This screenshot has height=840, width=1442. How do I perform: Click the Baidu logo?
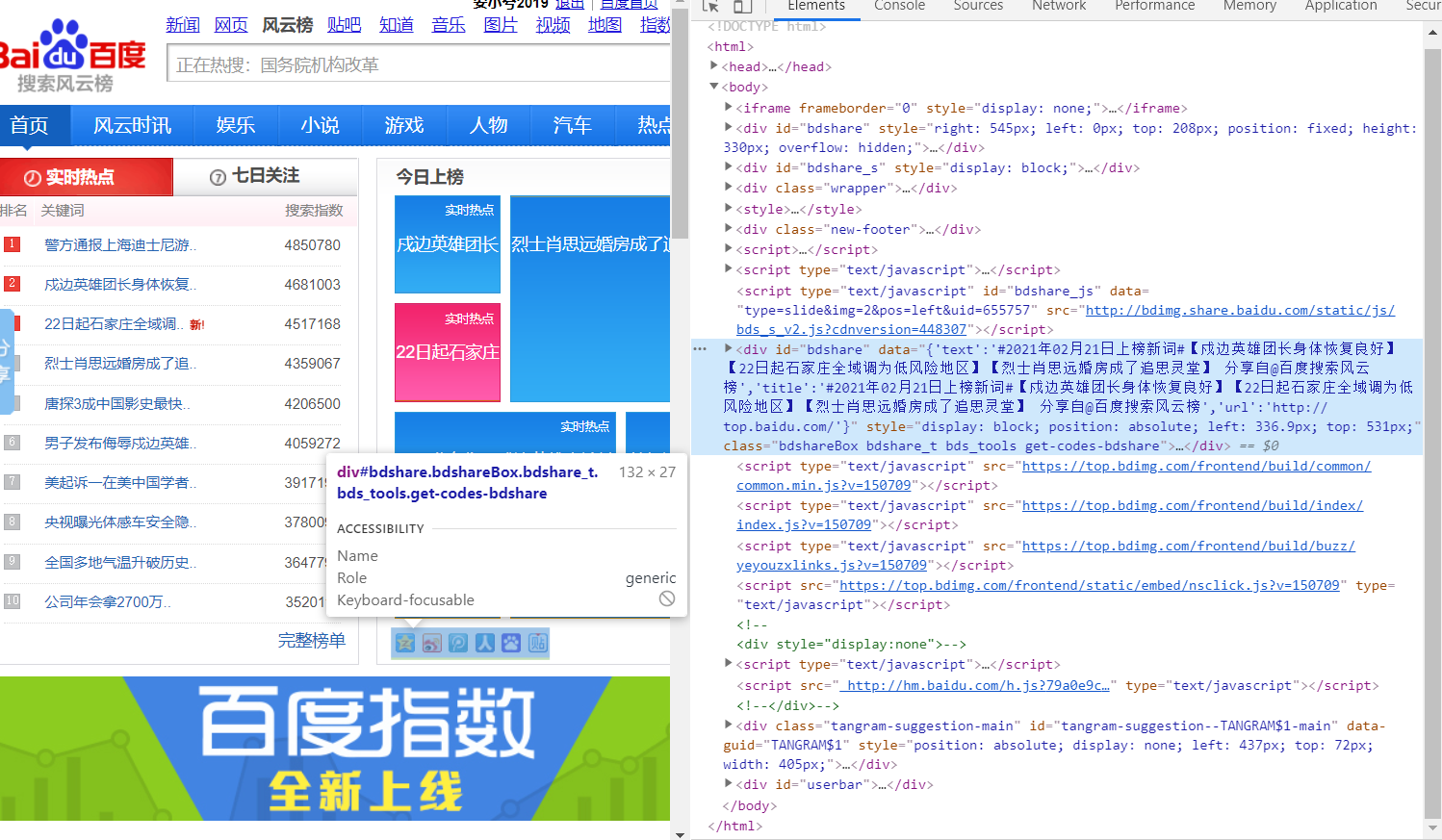pyautogui.click(x=72, y=56)
